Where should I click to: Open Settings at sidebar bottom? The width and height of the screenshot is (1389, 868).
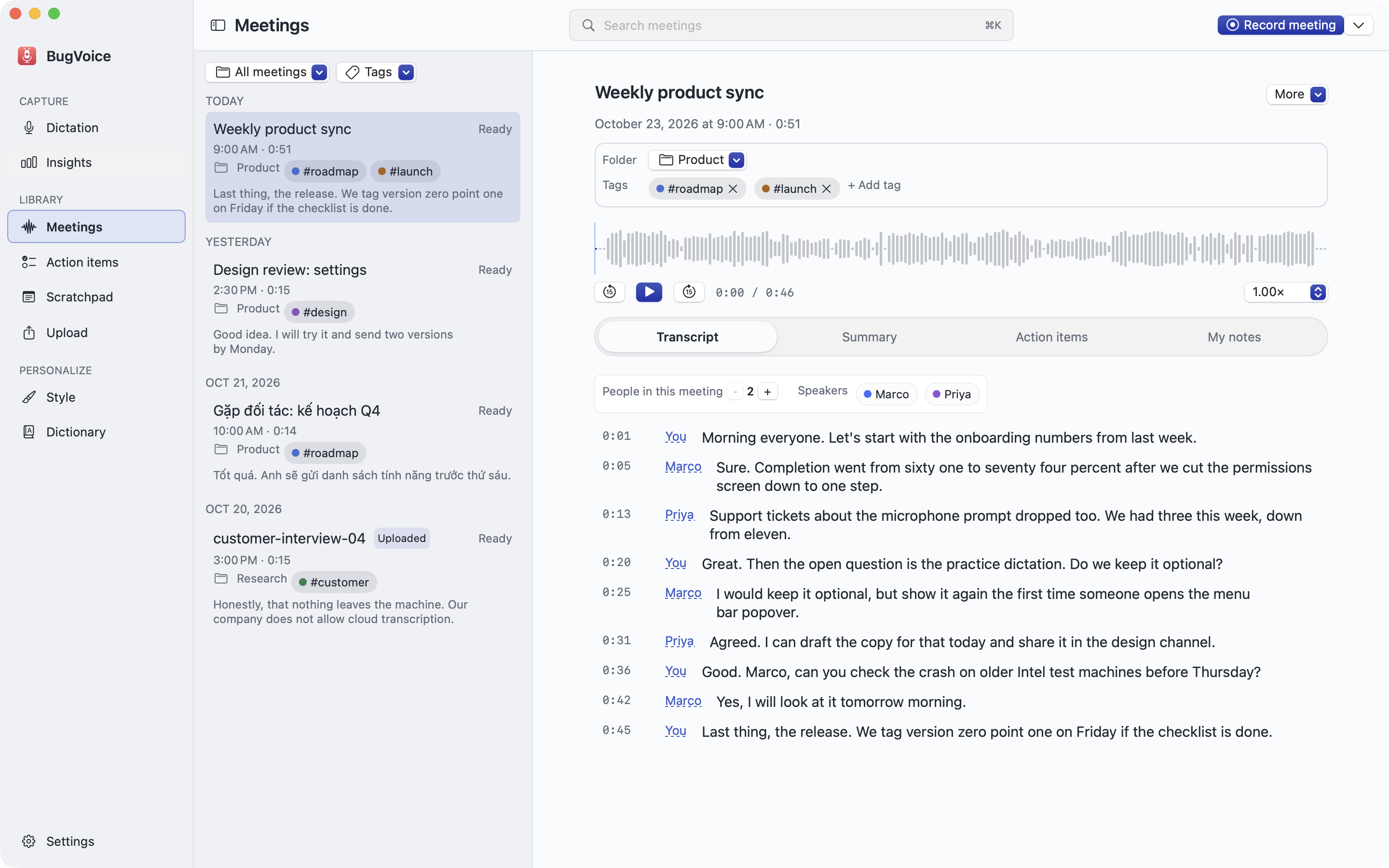pyautogui.click(x=96, y=841)
